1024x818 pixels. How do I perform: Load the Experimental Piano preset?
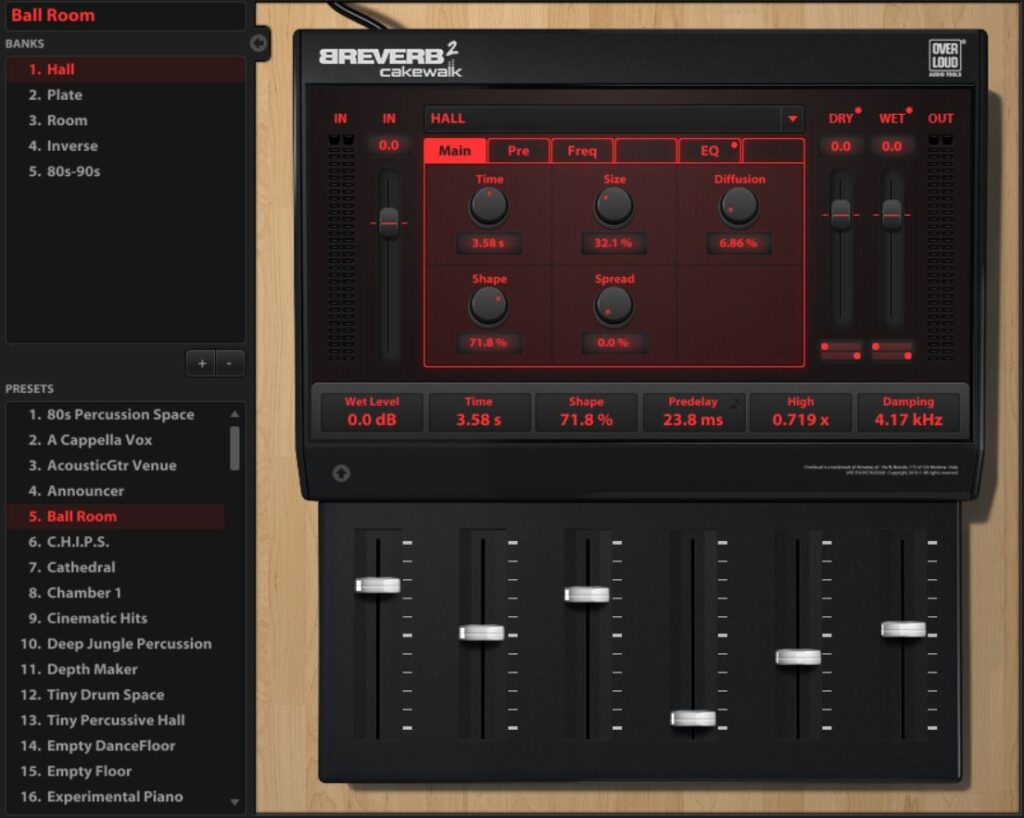(x=116, y=796)
